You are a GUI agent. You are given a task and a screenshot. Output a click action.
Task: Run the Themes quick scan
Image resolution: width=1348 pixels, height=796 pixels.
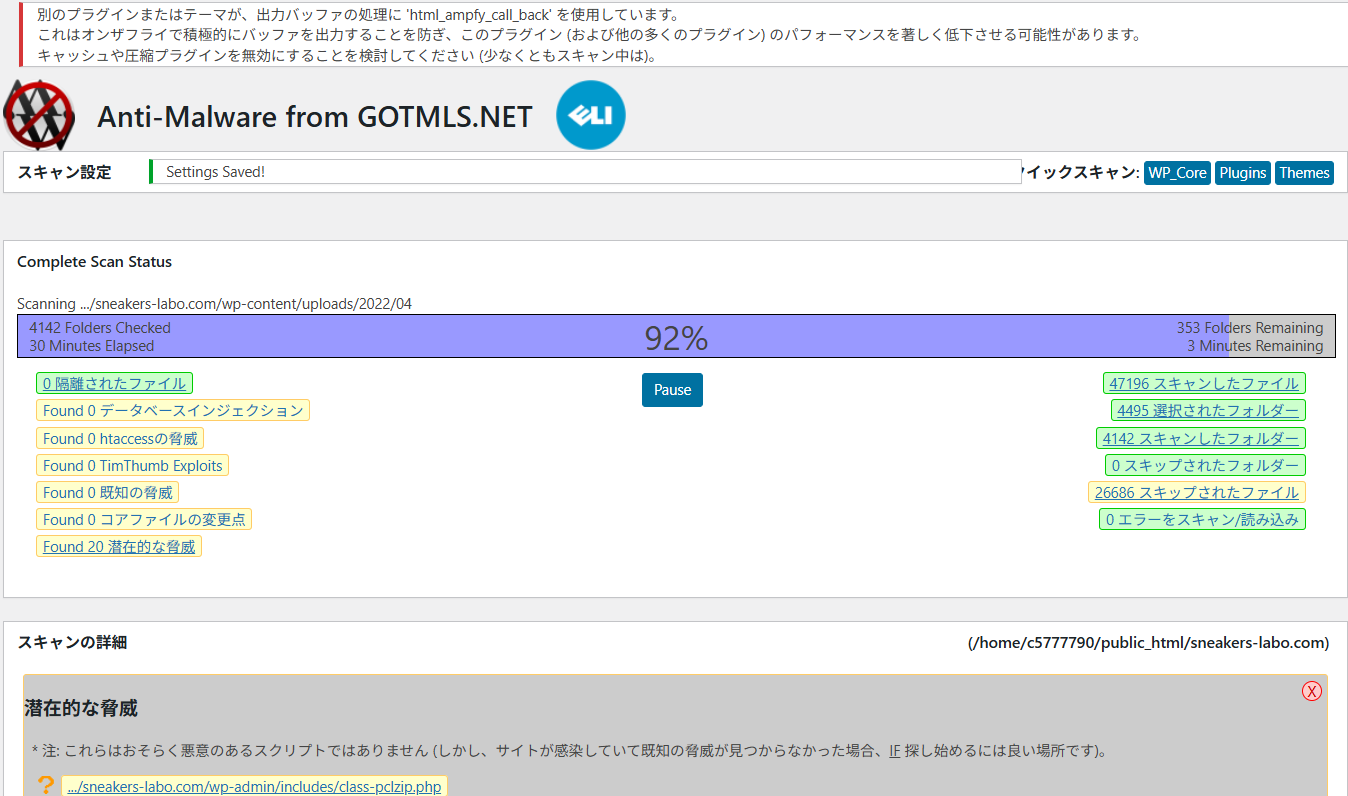click(x=1304, y=172)
